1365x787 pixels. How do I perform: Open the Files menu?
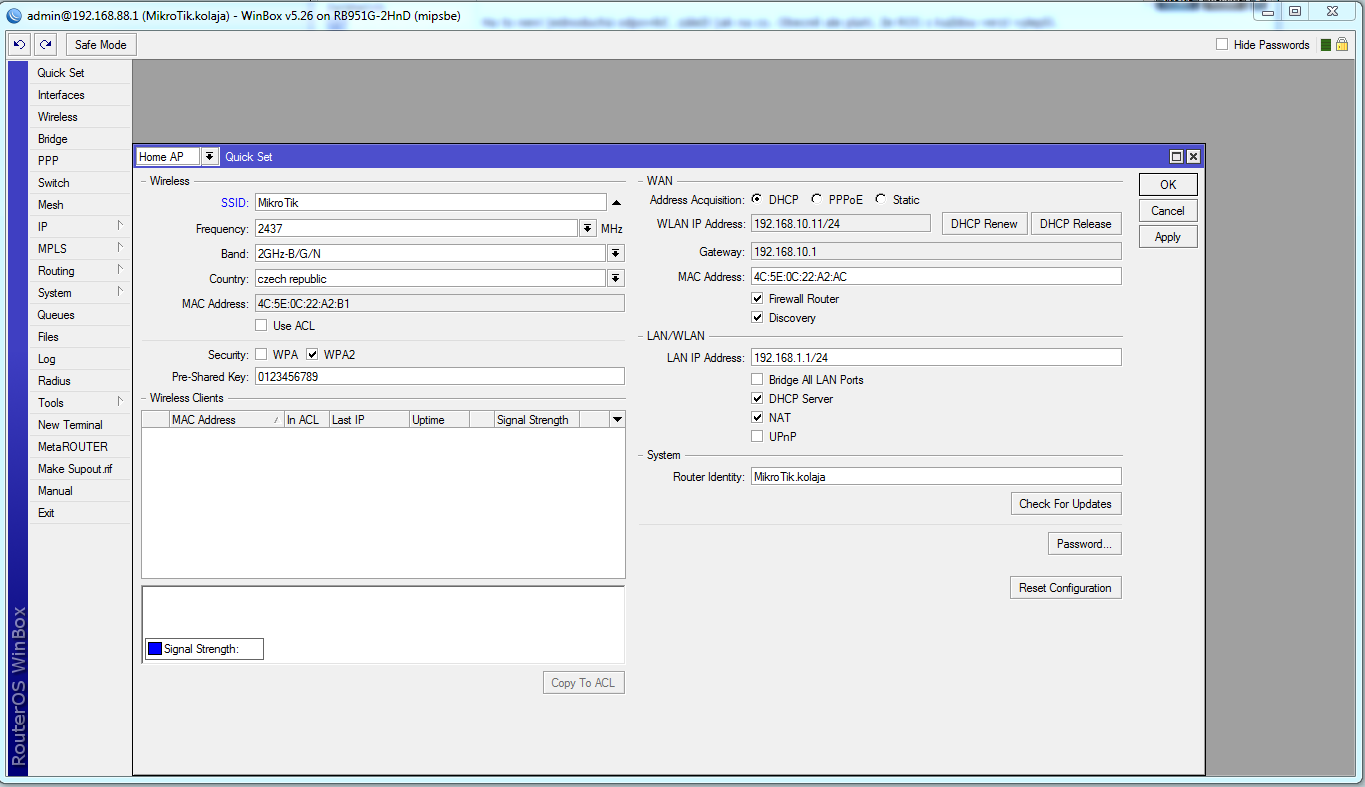point(80,337)
